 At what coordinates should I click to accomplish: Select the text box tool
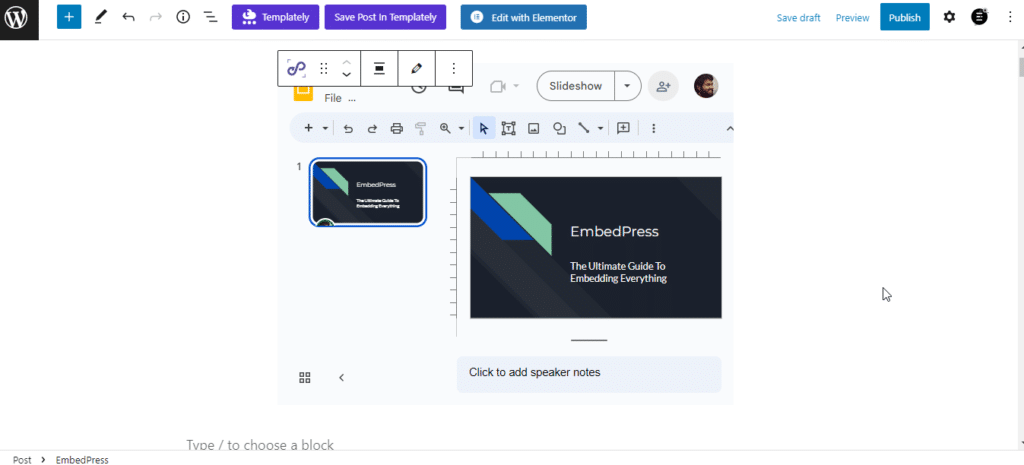(x=508, y=129)
